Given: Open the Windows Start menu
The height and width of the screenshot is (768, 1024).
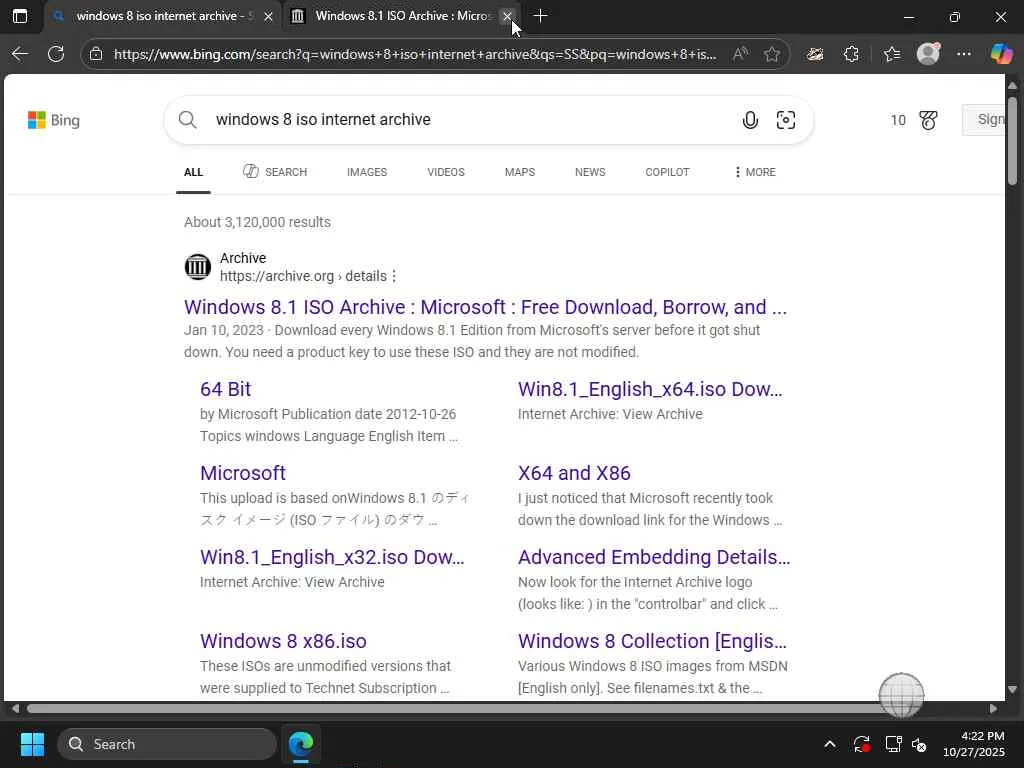Looking at the screenshot, I should 32,744.
